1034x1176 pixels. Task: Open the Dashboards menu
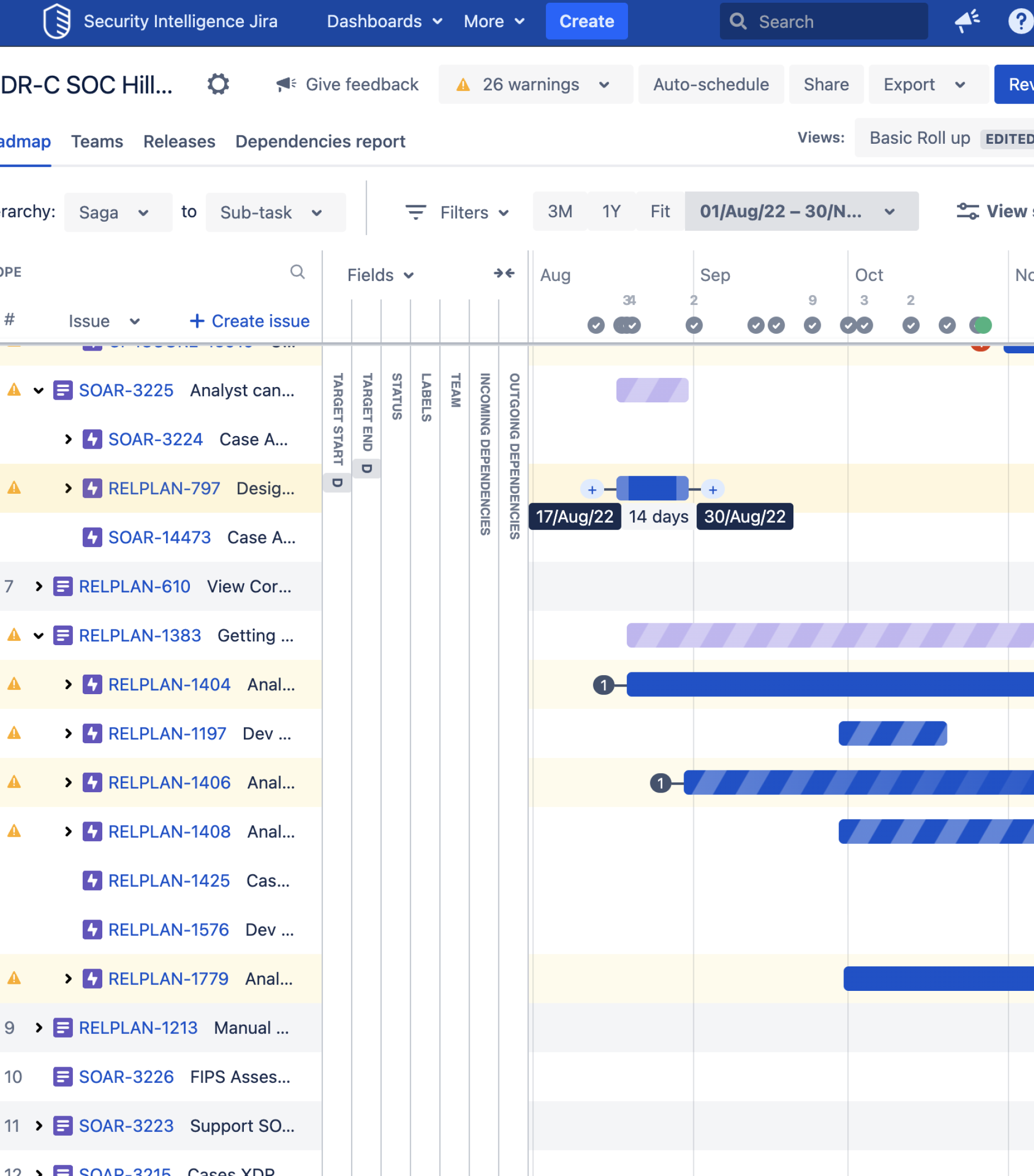[384, 21]
